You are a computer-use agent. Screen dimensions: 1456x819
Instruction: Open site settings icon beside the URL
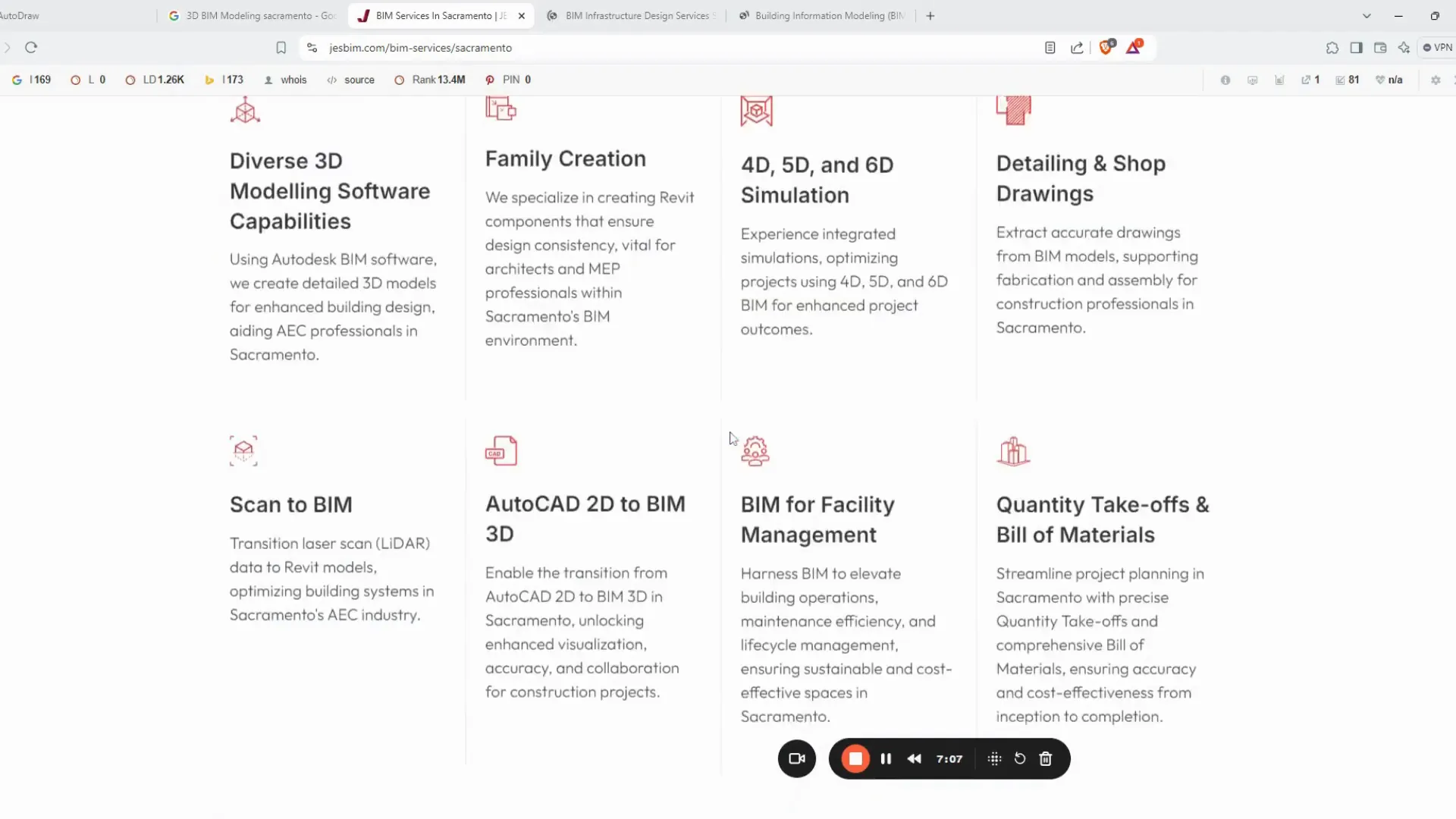pos(312,48)
